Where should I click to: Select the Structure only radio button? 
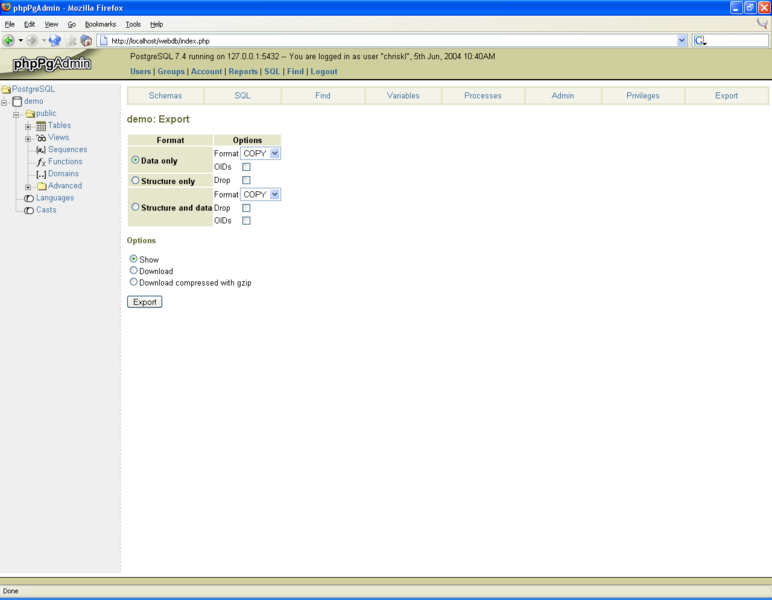136,181
